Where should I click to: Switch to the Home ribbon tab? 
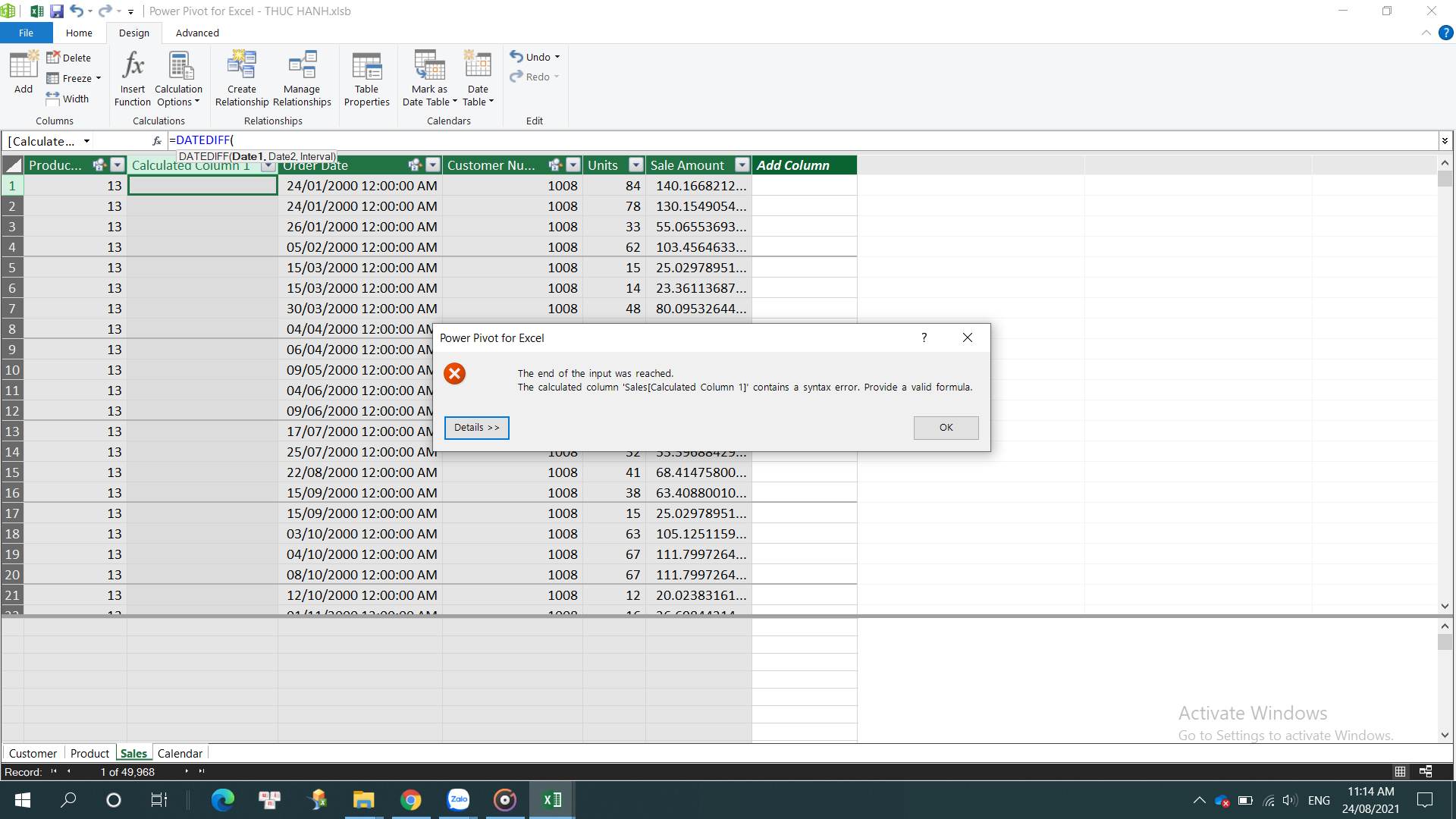[x=79, y=33]
